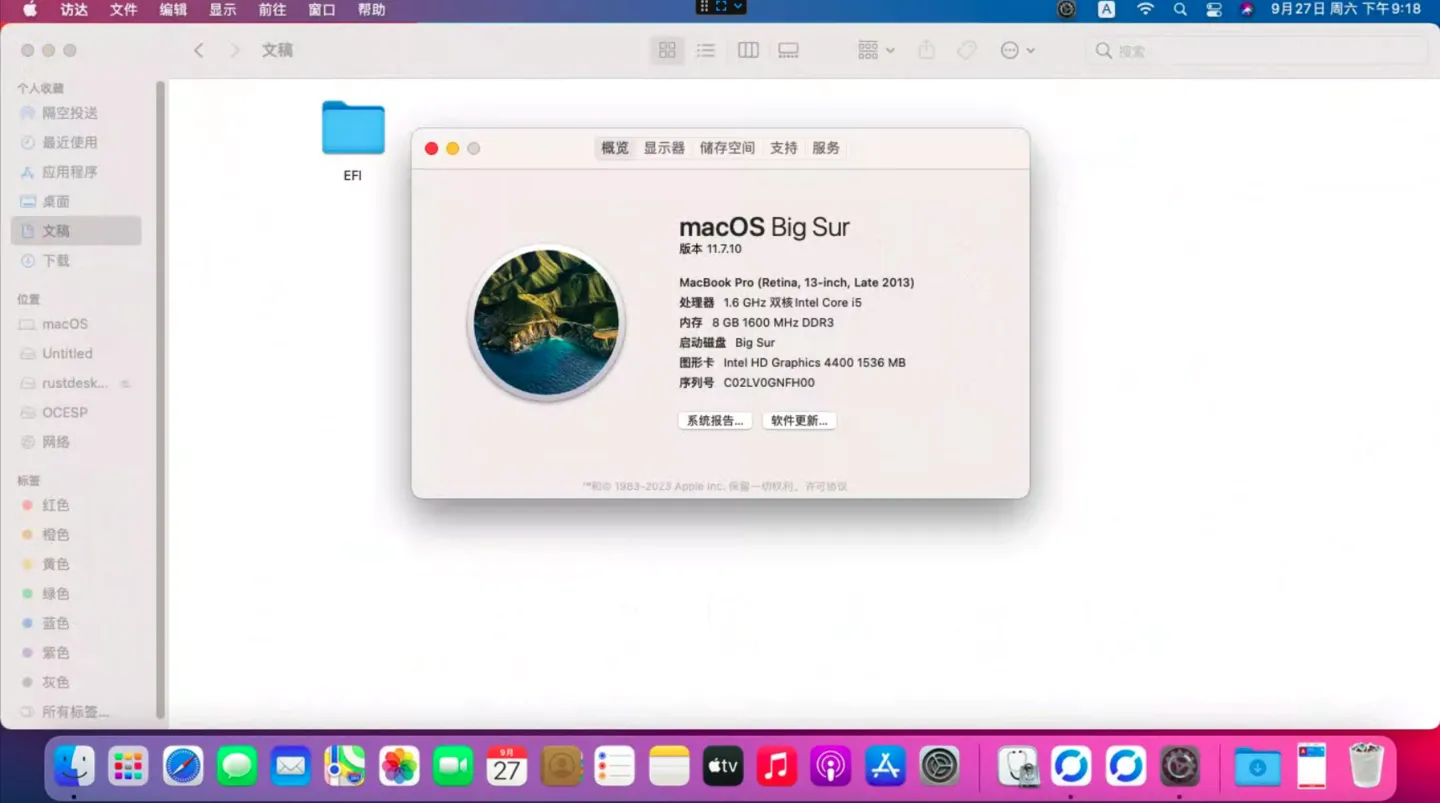Open Spotlight search from the menu bar
This screenshot has width=1440, height=803.
pyautogui.click(x=1180, y=10)
